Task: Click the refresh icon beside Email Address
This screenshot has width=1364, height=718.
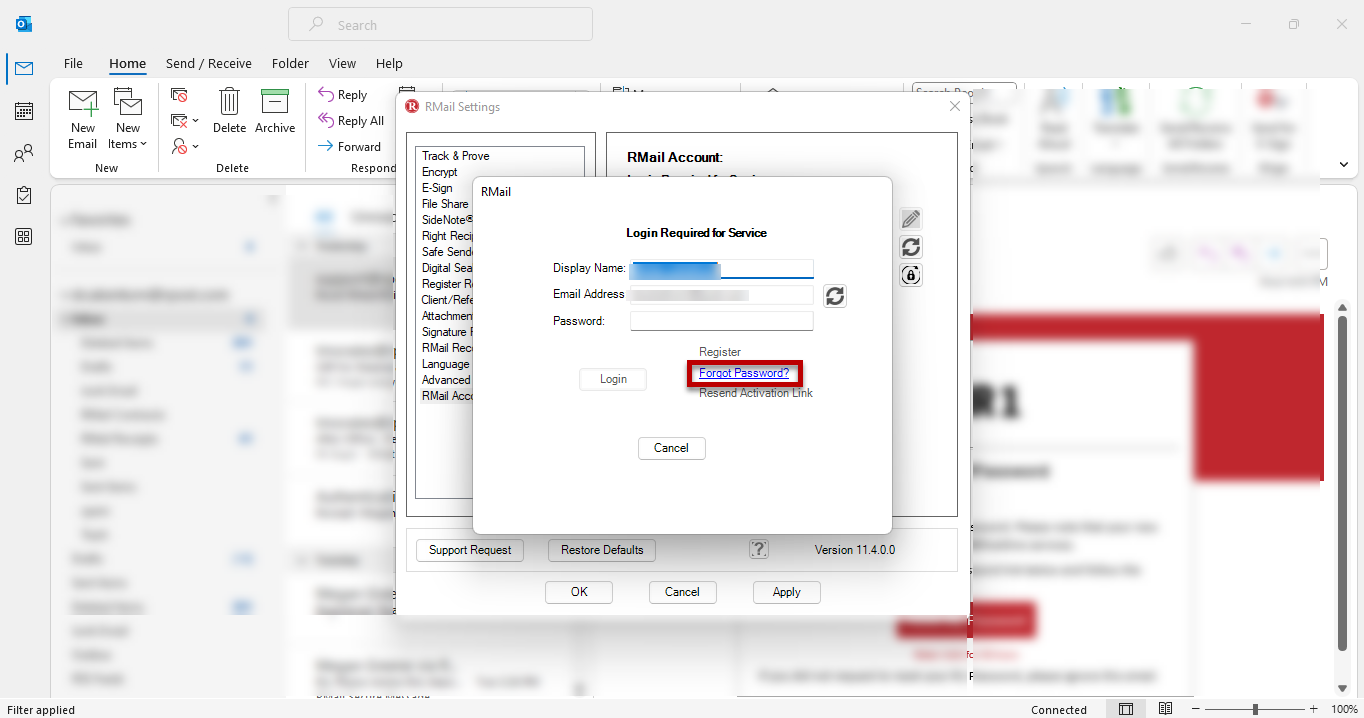Action: pos(835,295)
